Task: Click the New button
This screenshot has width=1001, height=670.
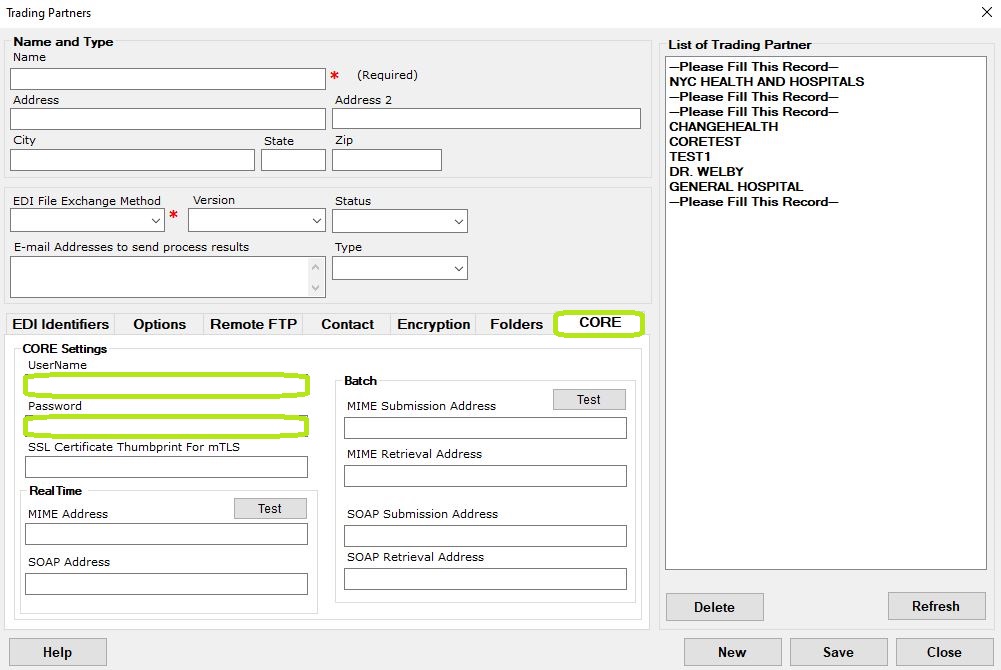Action: pyautogui.click(x=732, y=652)
